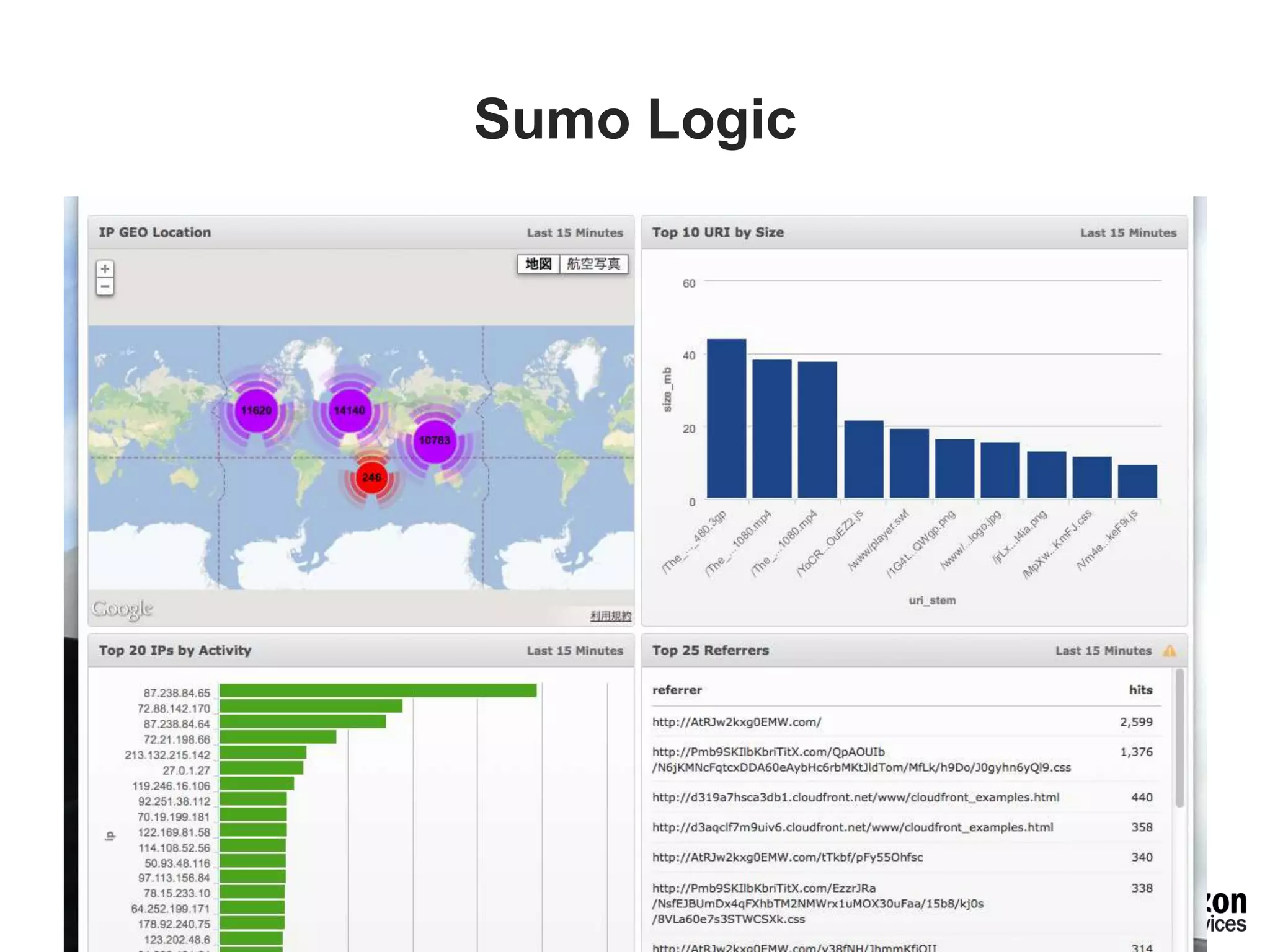Click IP label 178.92.240.75

pos(174,924)
